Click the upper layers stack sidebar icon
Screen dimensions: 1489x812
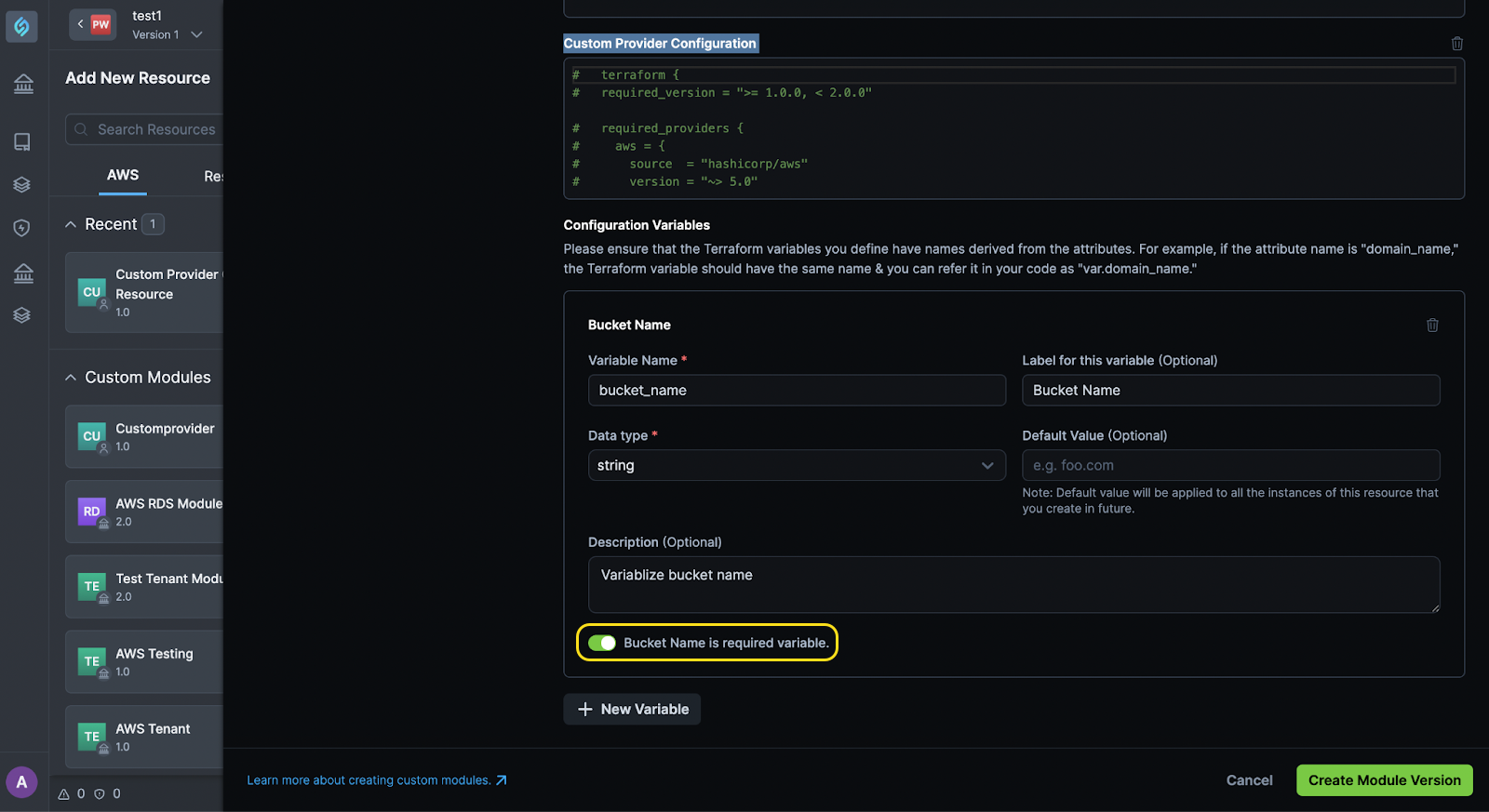pos(22,185)
